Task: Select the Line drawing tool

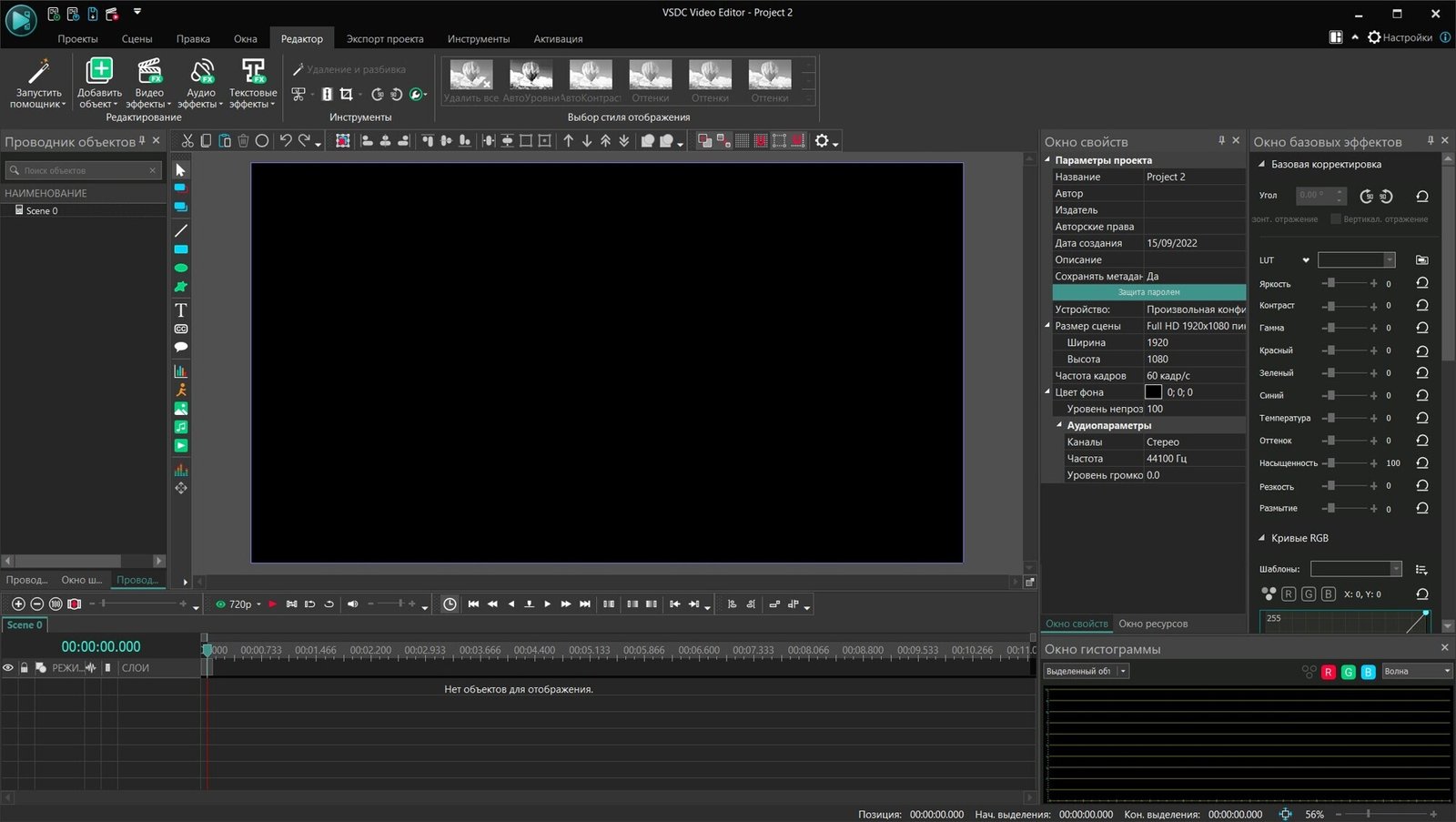Action: pos(181,230)
